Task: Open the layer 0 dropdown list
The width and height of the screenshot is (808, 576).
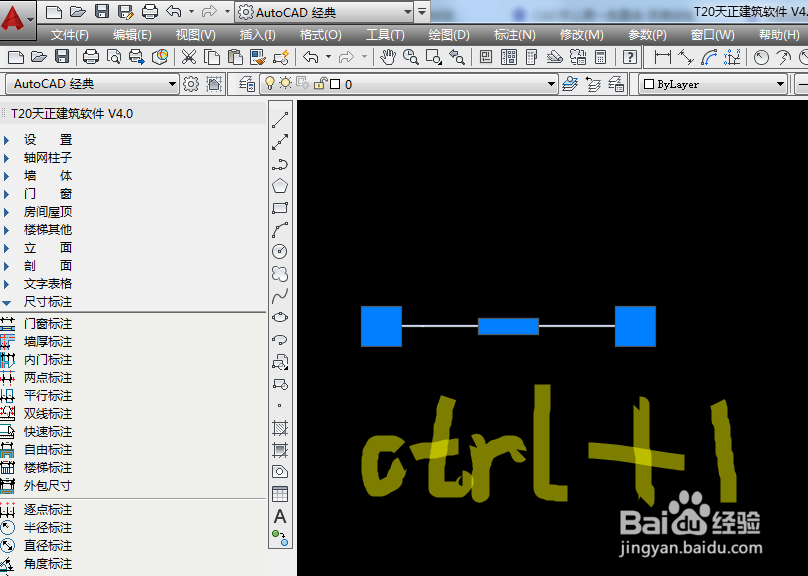Action: coord(551,83)
